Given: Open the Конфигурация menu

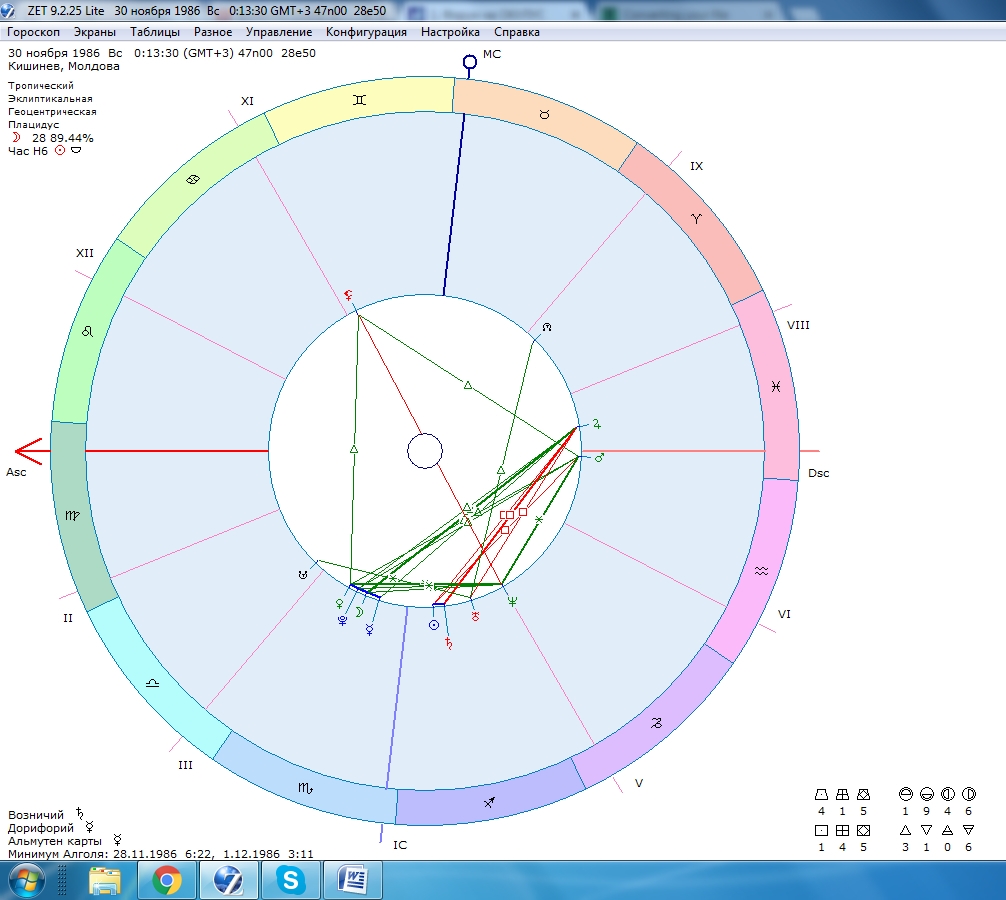Looking at the screenshot, I should click(366, 32).
